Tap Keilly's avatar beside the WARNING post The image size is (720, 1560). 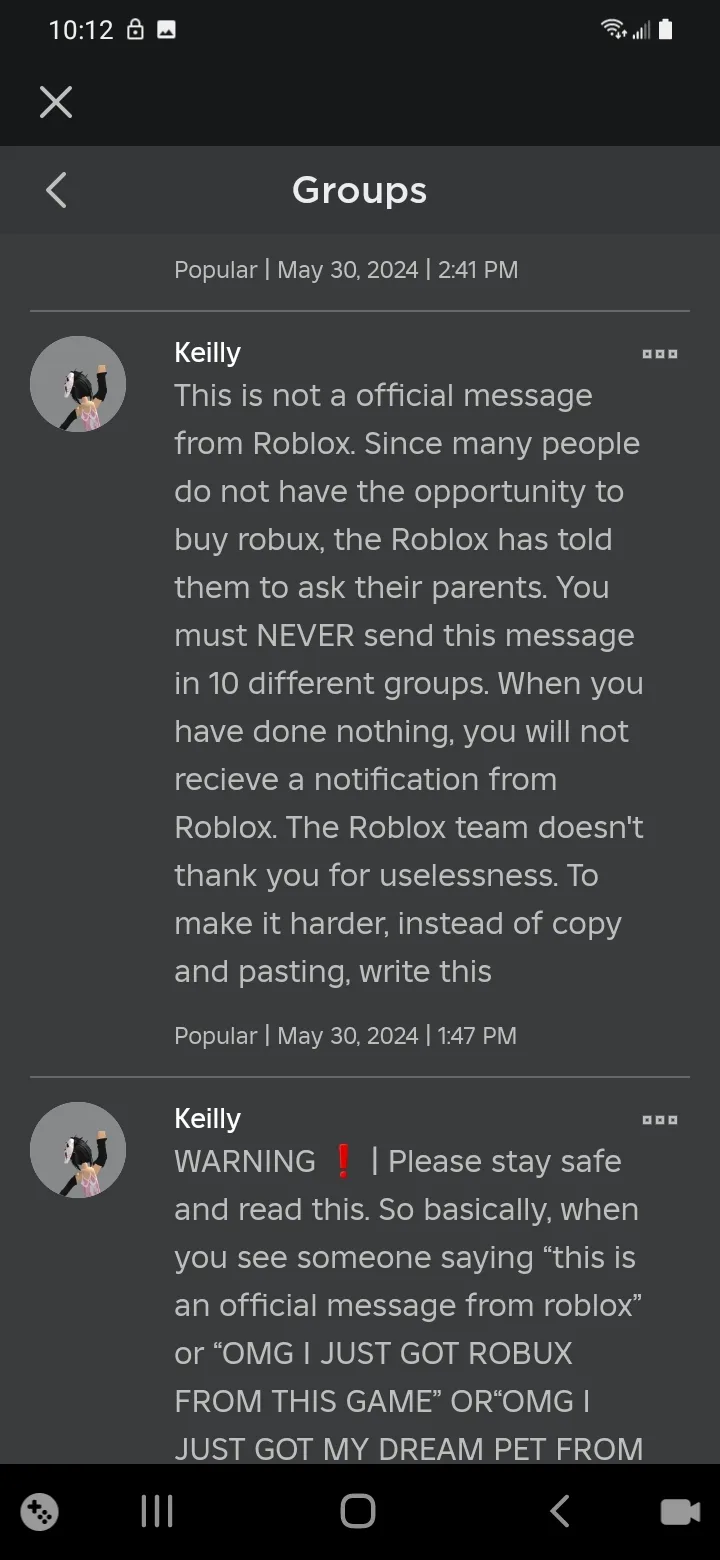pos(78,1150)
